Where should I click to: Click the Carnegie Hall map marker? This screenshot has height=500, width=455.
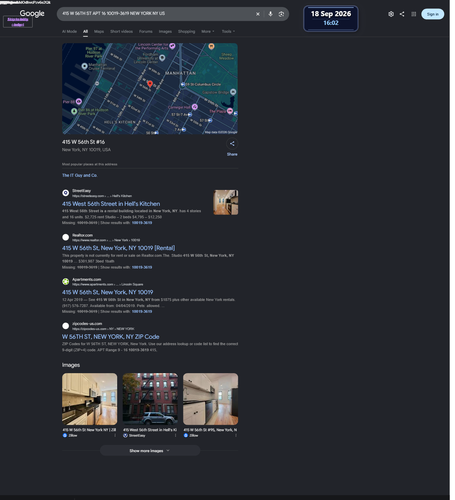pos(195,107)
